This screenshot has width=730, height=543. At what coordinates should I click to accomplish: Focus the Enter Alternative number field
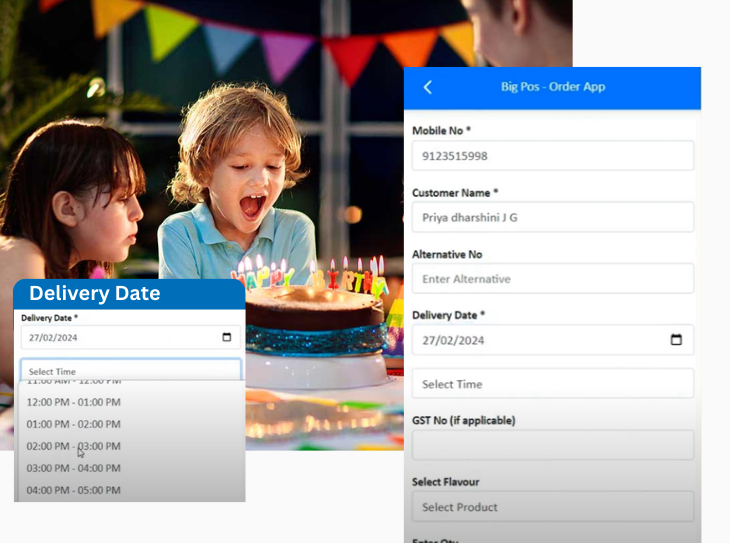tap(553, 278)
